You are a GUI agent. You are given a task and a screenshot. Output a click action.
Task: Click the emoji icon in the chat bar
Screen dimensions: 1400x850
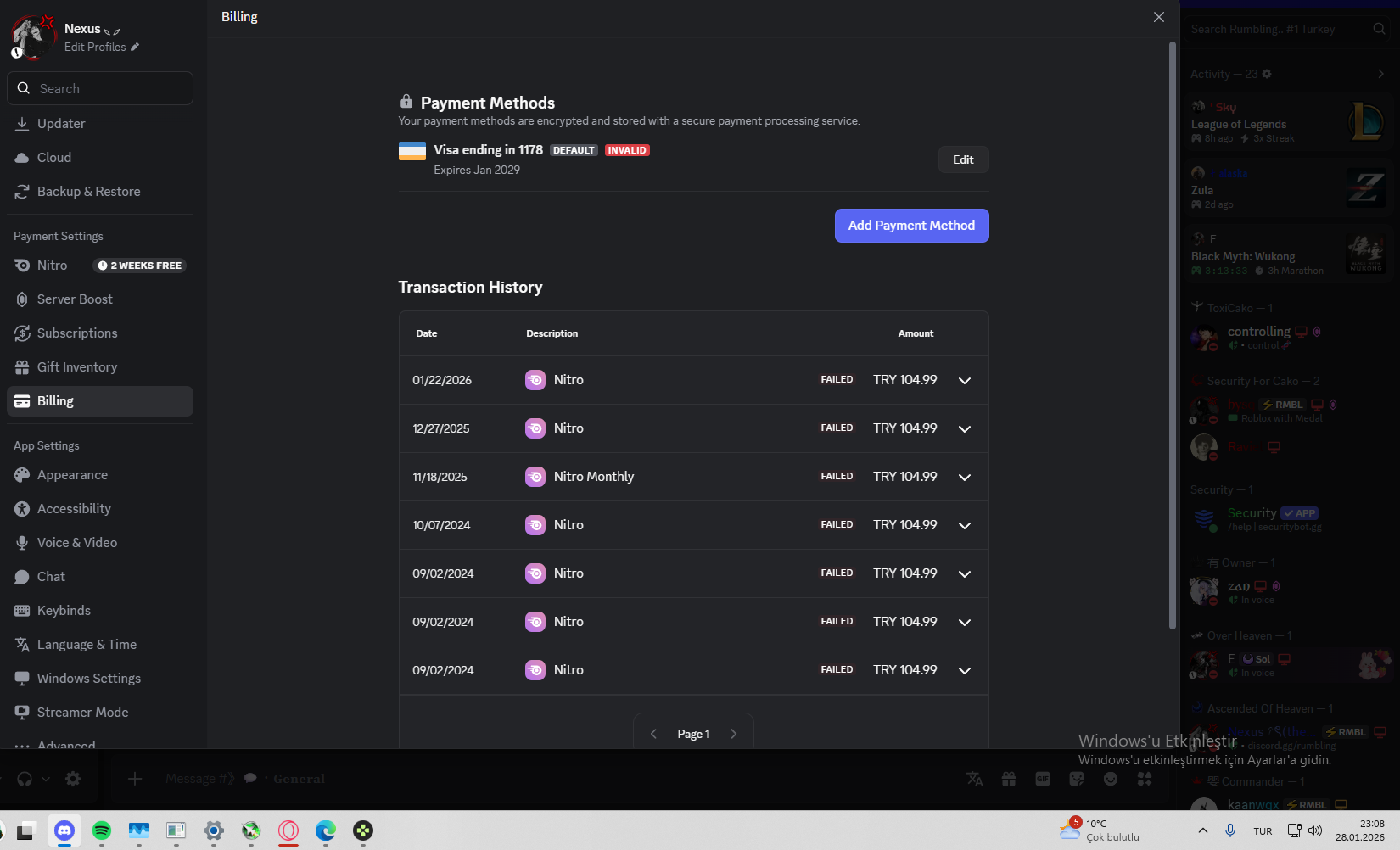tap(1111, 779)
